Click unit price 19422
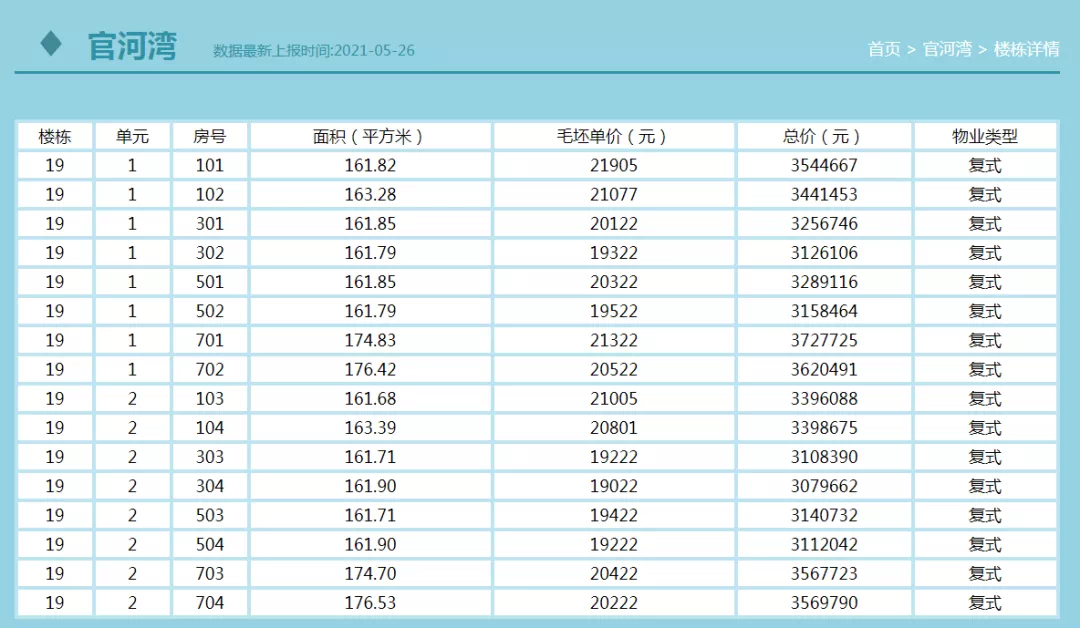This screenshot has height=628, width=1080. (614, 515)
